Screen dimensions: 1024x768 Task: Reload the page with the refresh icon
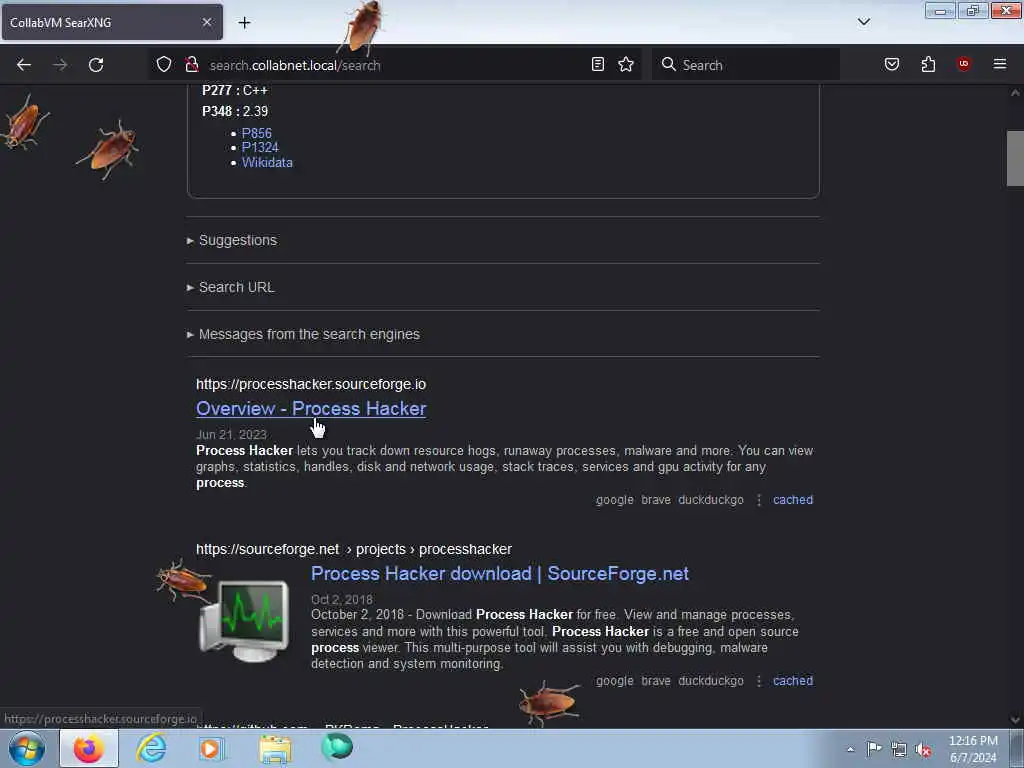(x=96, y=65)
